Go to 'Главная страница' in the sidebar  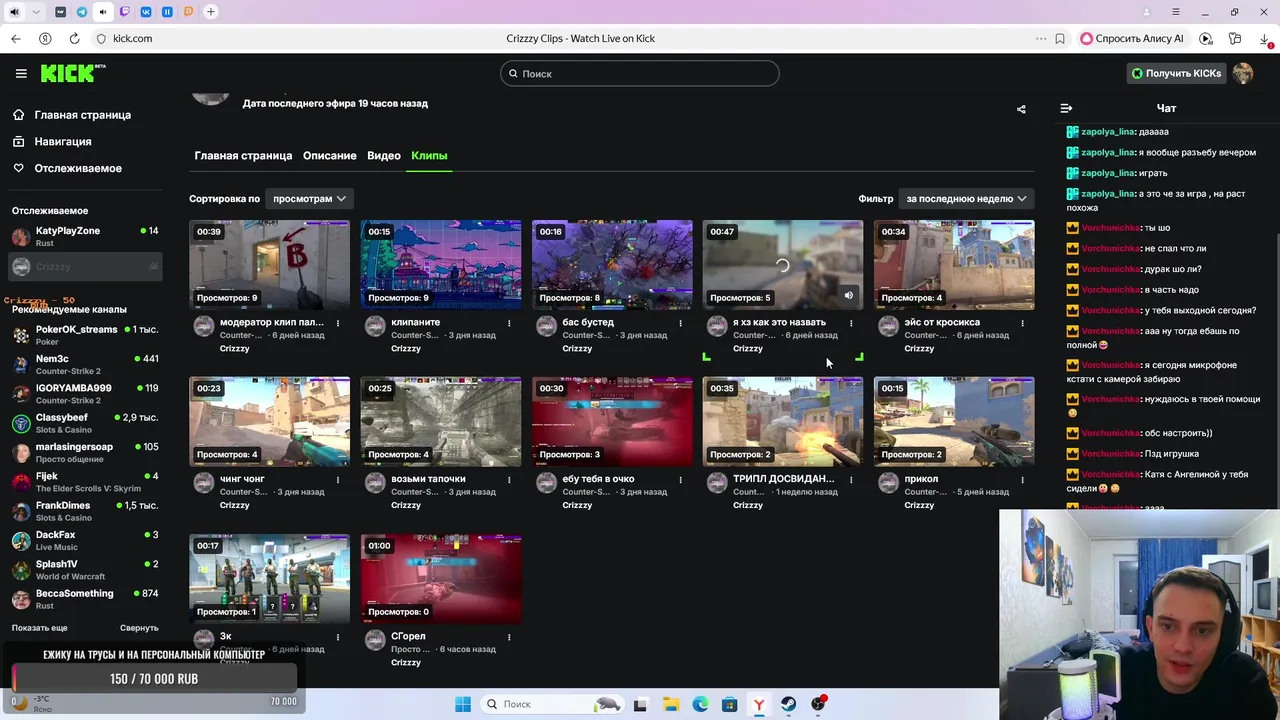[82, 115]
